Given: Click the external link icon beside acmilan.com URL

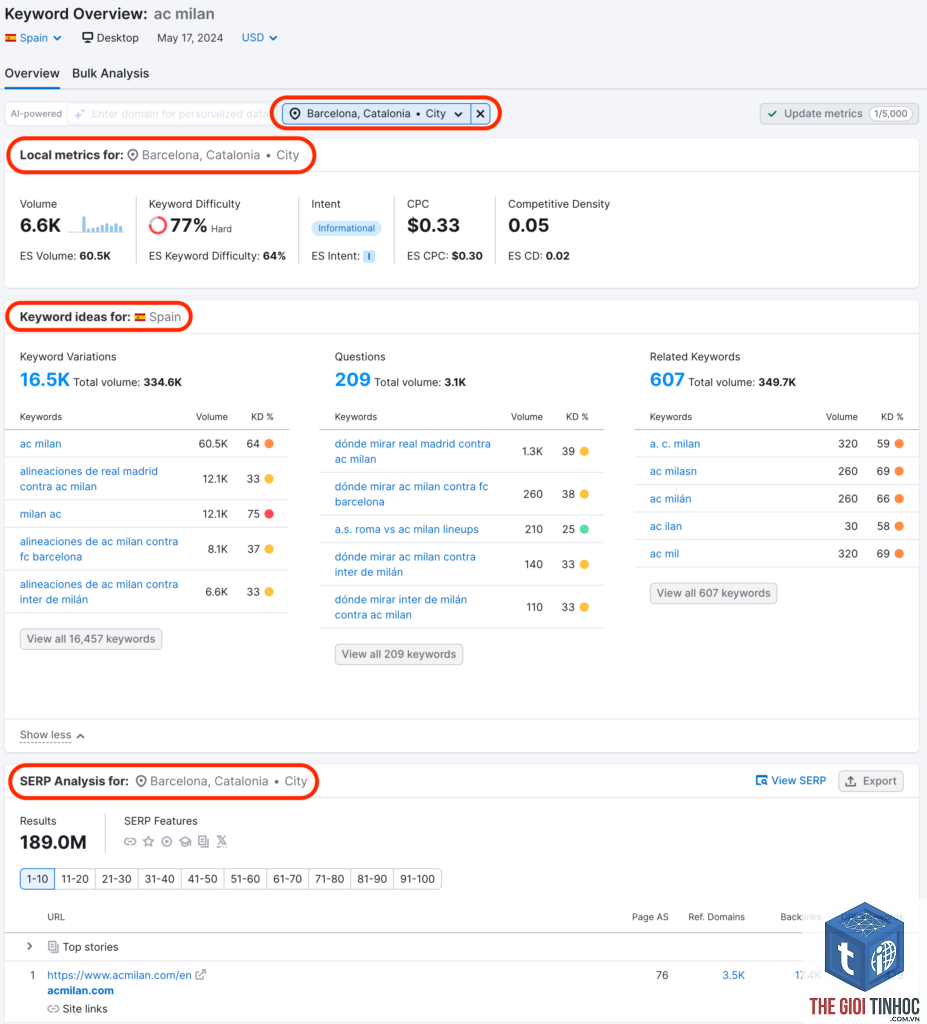Looking at the screenshot, I should coord(201,974).
